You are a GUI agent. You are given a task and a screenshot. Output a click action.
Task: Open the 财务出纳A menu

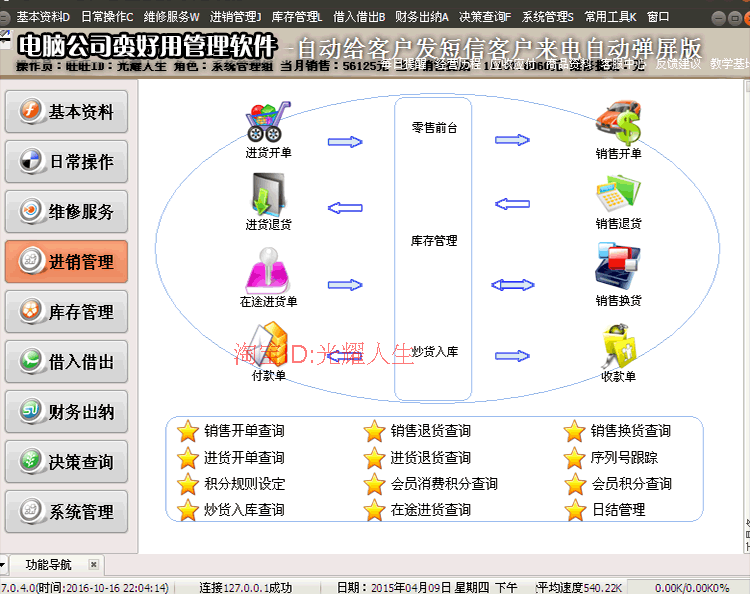pyautogui.click(x=421, y=17)
